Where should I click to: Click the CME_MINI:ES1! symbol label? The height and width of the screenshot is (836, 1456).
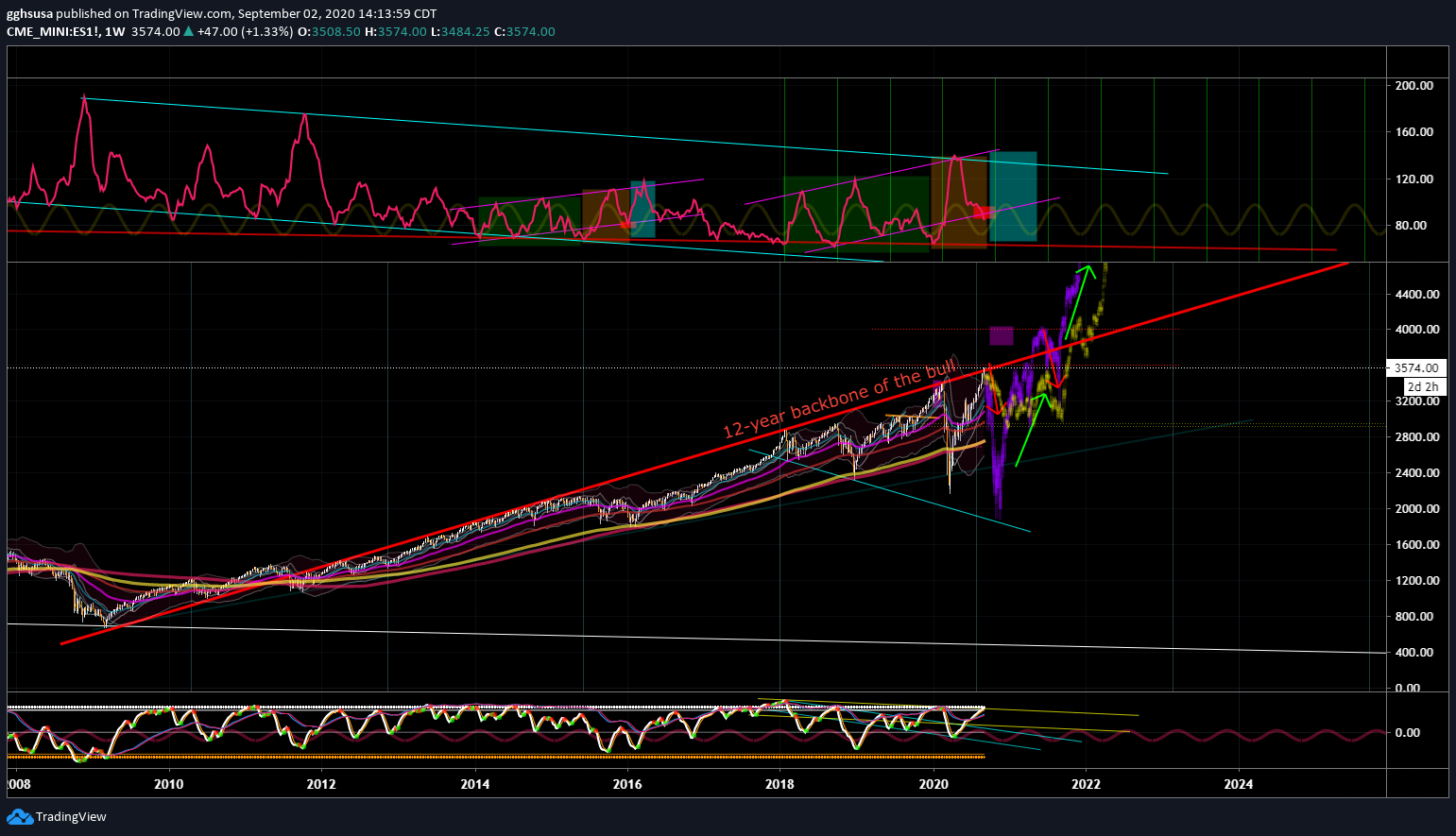point(54,31)
